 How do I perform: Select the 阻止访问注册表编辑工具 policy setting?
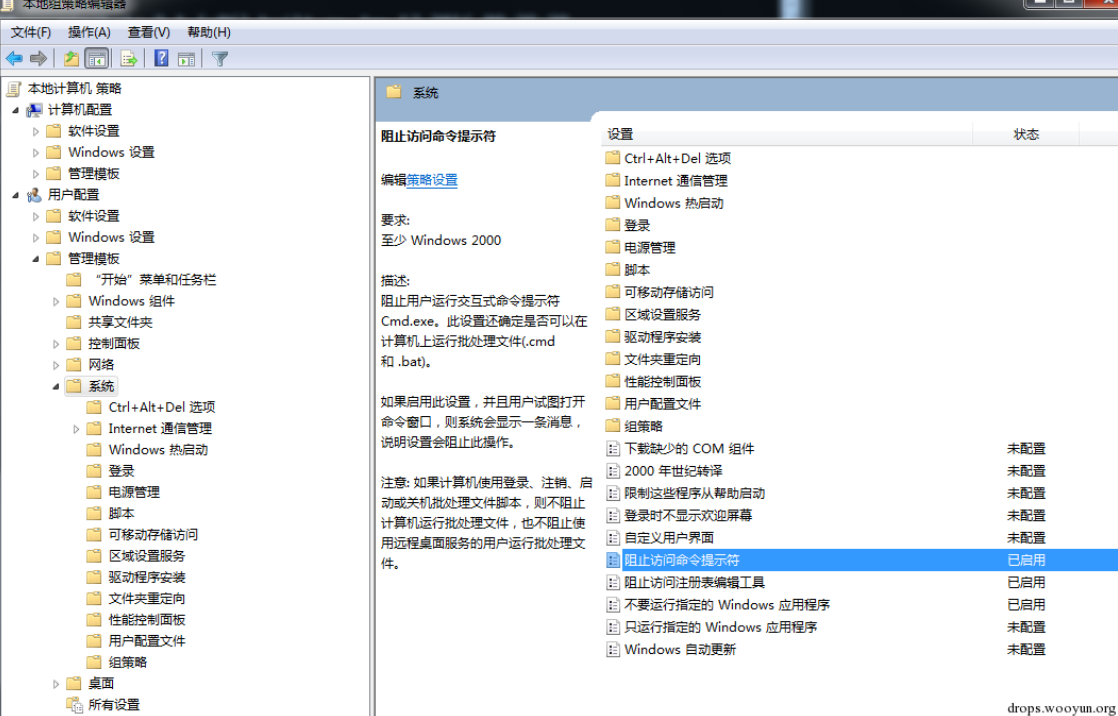point(694,582)
